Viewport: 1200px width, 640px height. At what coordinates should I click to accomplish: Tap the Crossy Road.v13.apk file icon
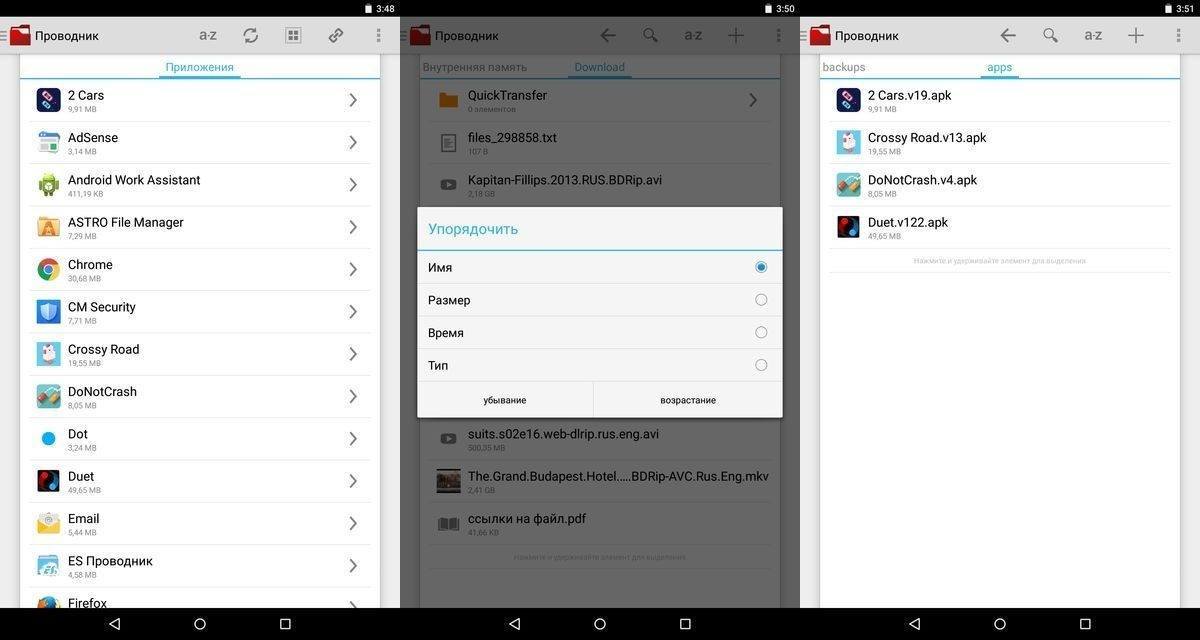[x=848, y=142]
